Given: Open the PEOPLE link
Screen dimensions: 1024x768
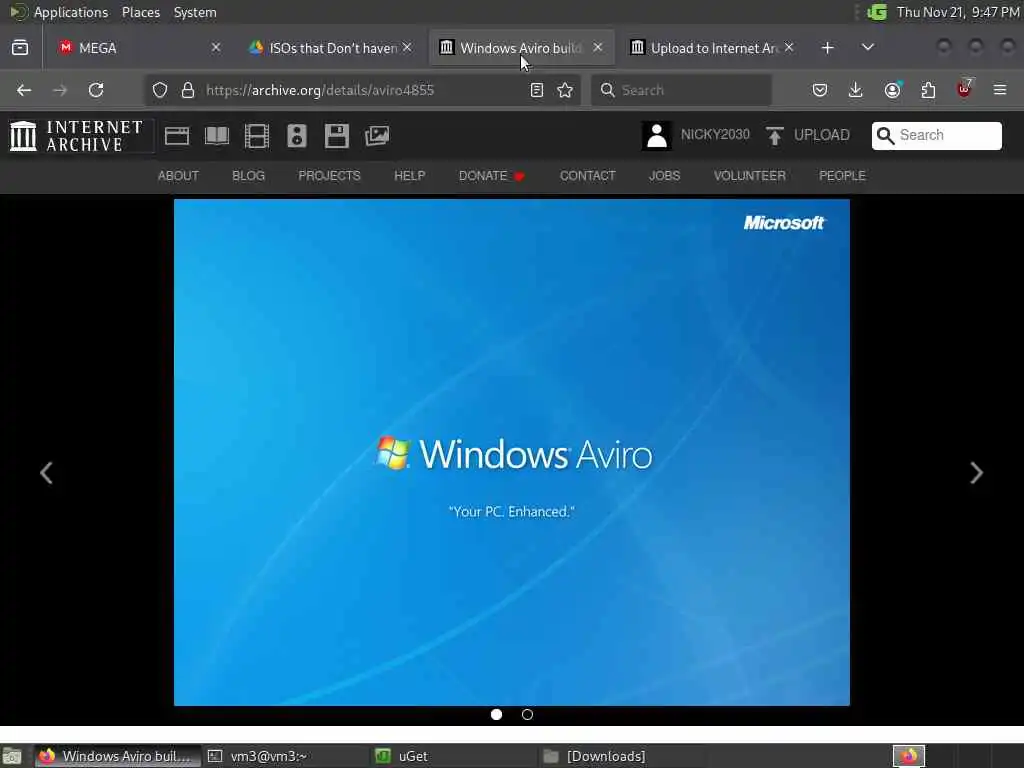Looking at the screenshot, I should coord(842,176).
